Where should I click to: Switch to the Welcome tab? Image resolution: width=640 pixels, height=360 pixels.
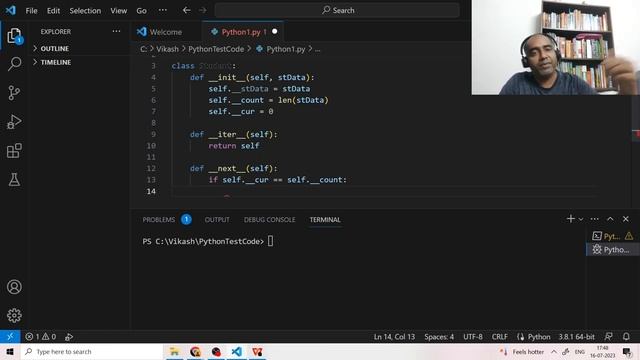tap(166, 32)
